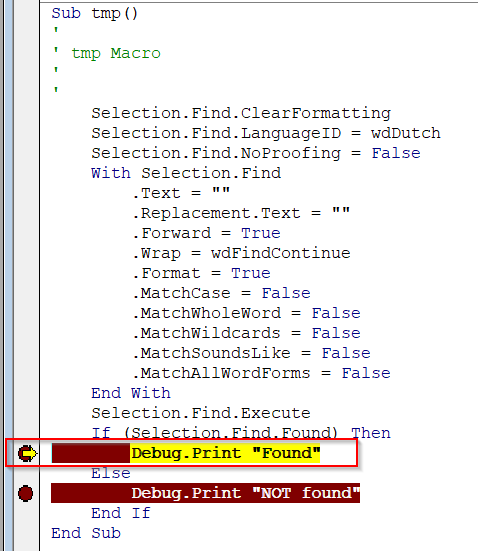This screenshot has height=551, width=478.
Task: Click the End With statement
Action: coord(131,393)
